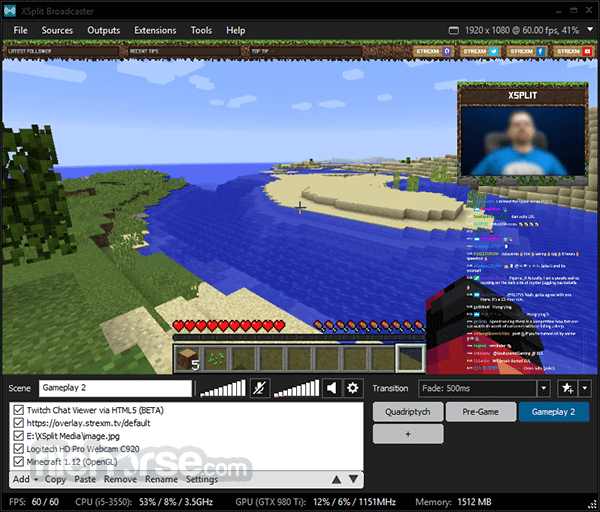Screen dimensions: 600x512
Task: Adjust the system audio volume bars
Action: (297, 388)
